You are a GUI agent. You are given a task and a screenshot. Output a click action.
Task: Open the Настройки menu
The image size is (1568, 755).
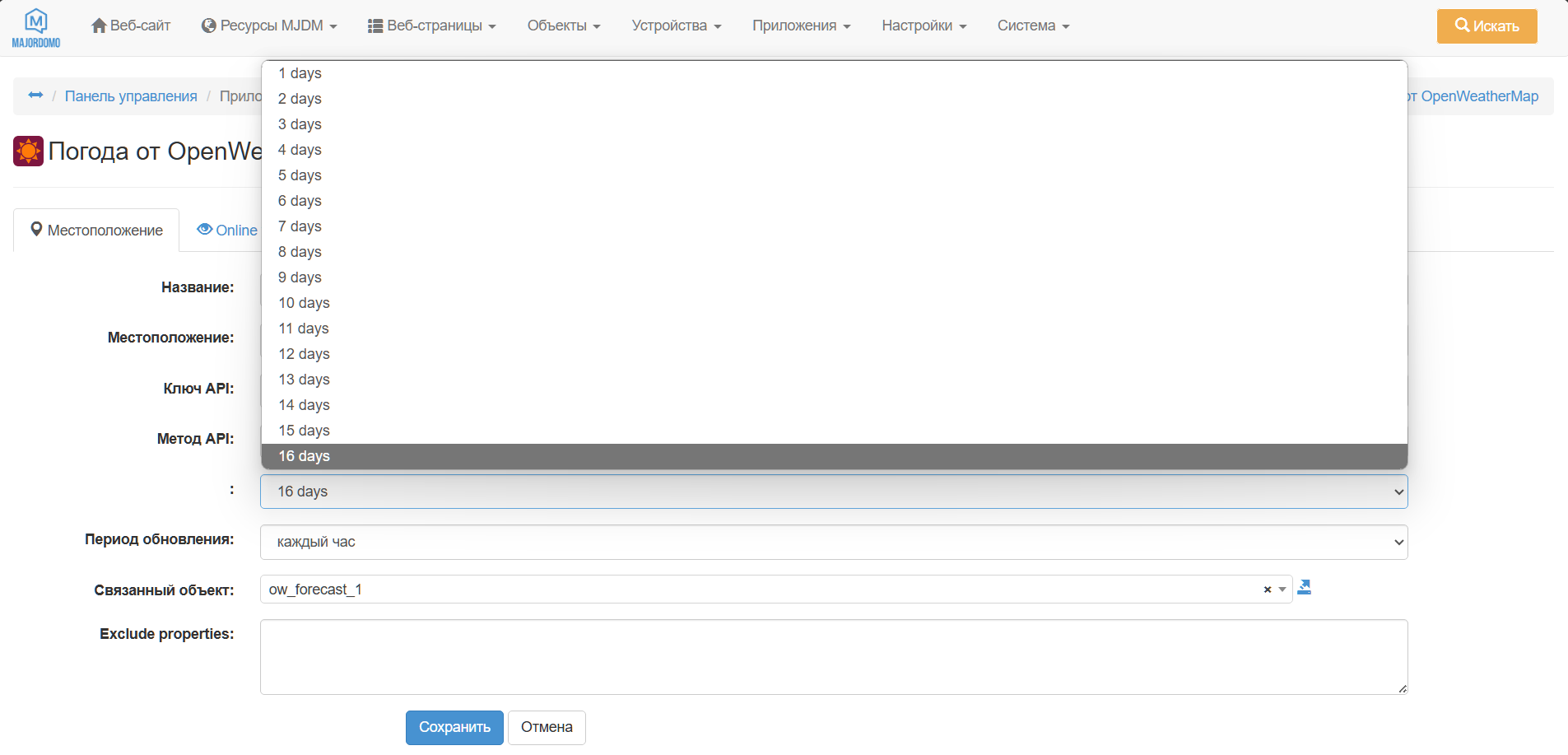click(x=924, y=26)
